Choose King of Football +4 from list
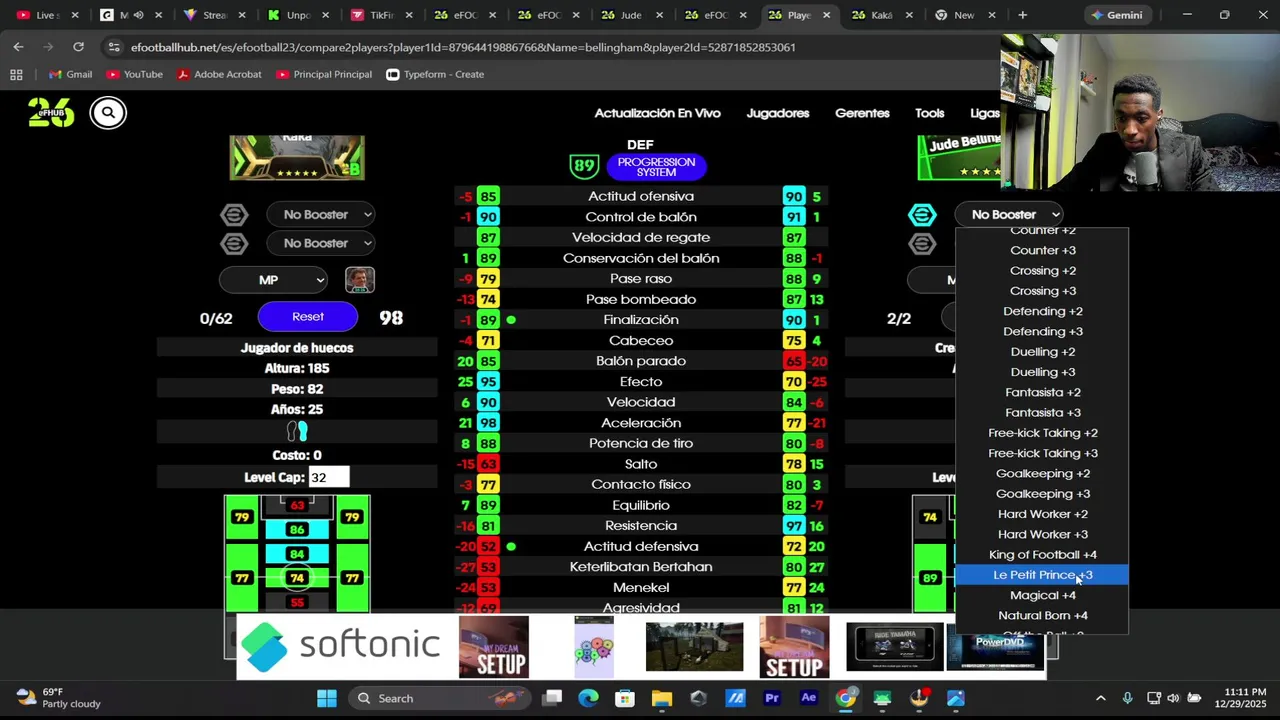Image resolution: width=1280 pixels, height=720 pixels. (1042, 555)
